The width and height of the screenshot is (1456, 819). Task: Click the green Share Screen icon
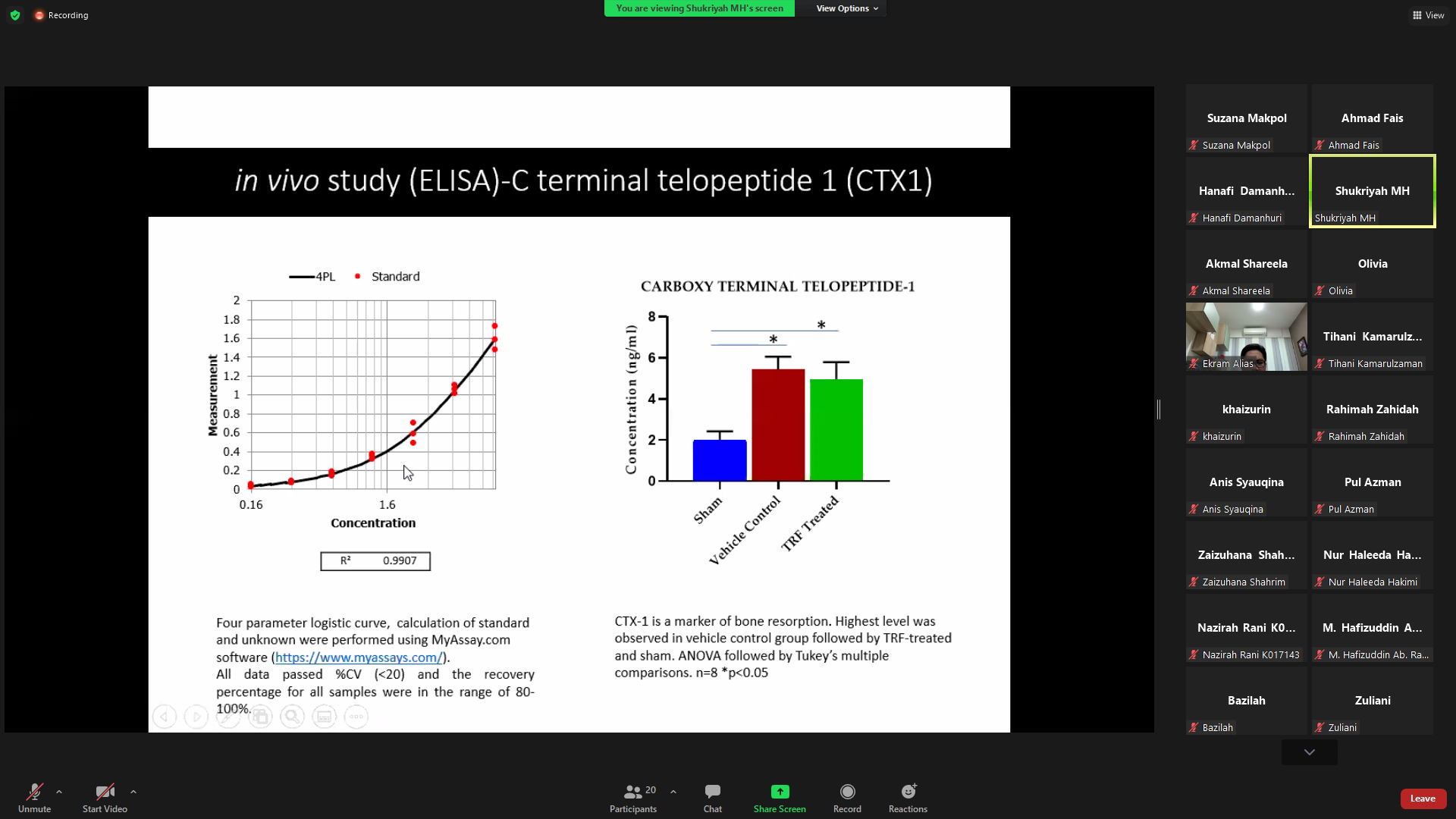click(780, 792)
